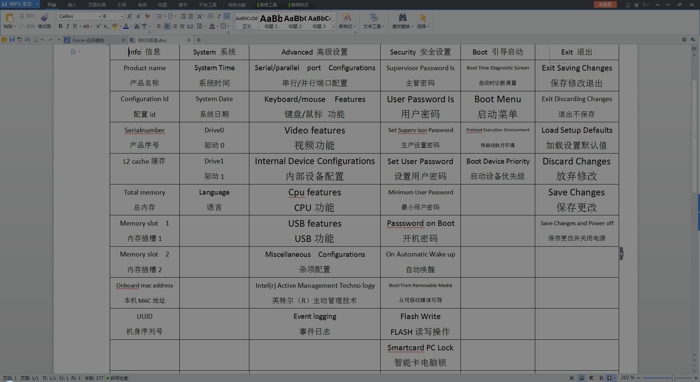700x382 pixels.
Task: Open the WPS application menu dropdown
Action: [38, 4]
